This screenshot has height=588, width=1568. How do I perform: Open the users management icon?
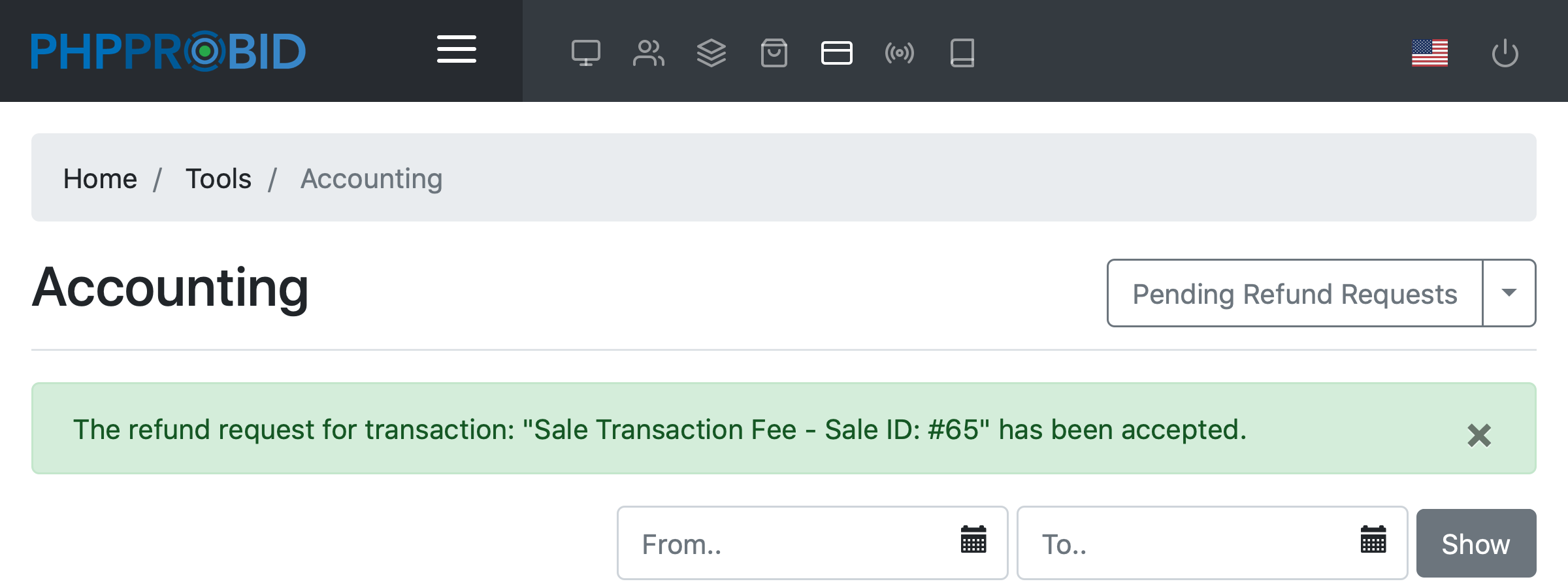tap(648, 53)
